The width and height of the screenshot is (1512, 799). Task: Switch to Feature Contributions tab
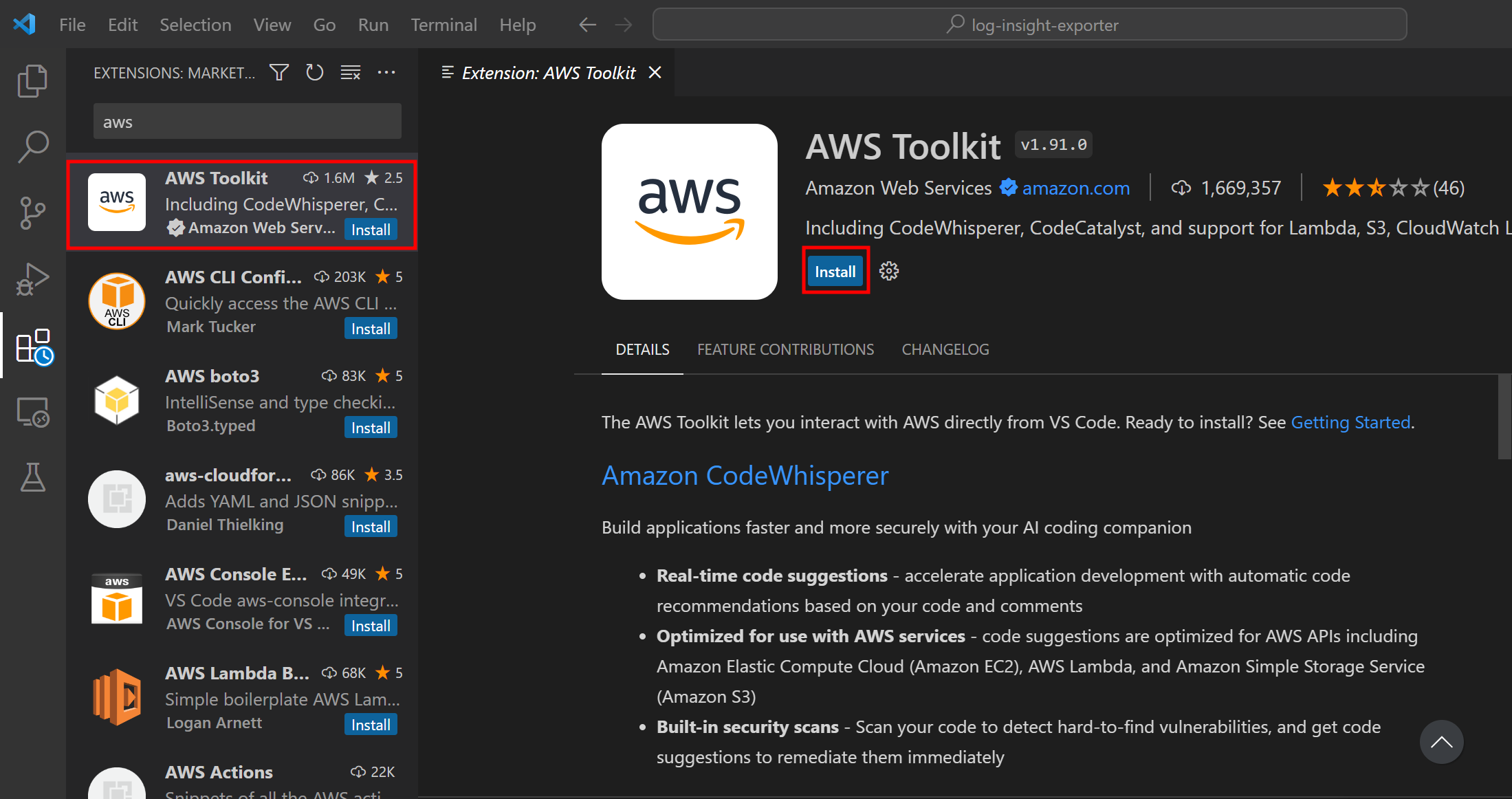pos(785,349)
